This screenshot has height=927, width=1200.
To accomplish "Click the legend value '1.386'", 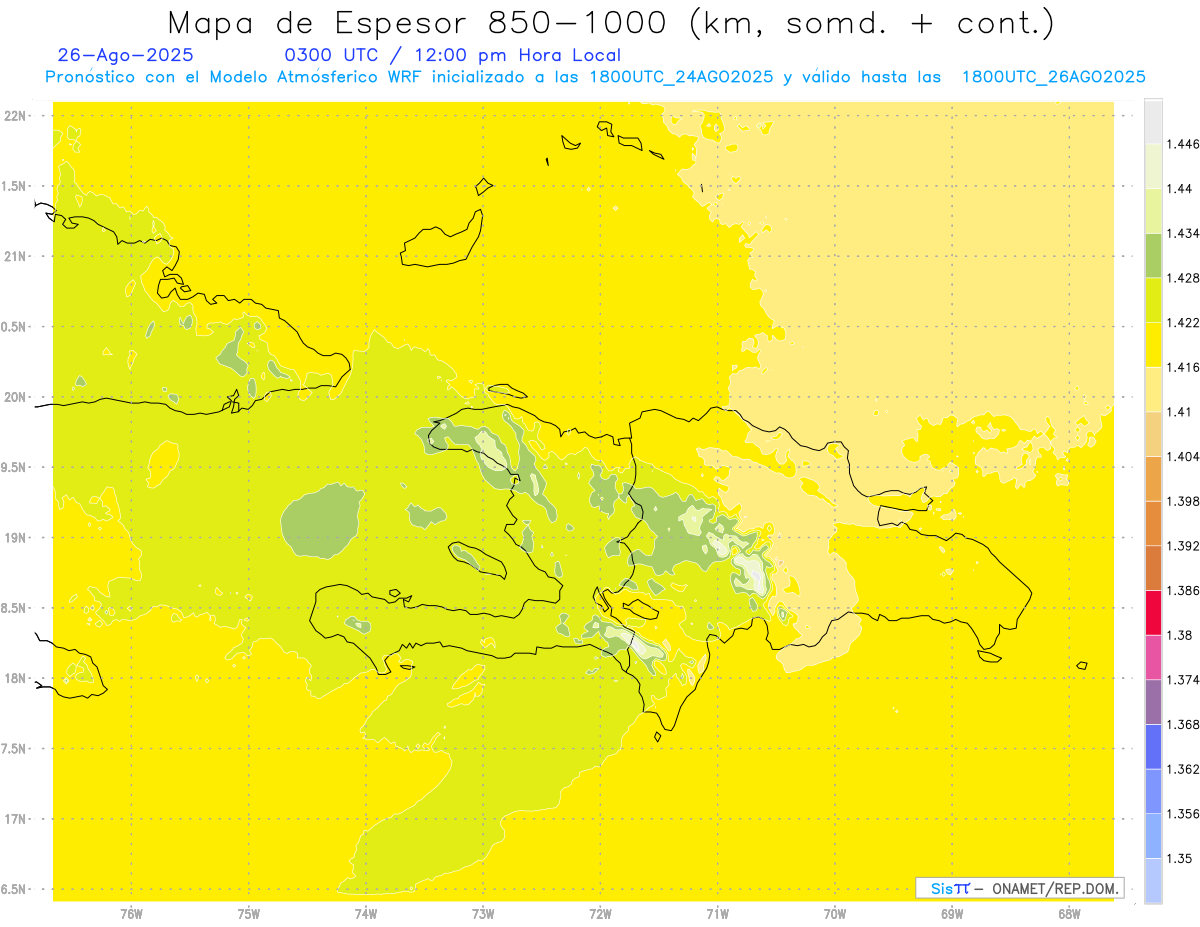I will [1183, 591].
